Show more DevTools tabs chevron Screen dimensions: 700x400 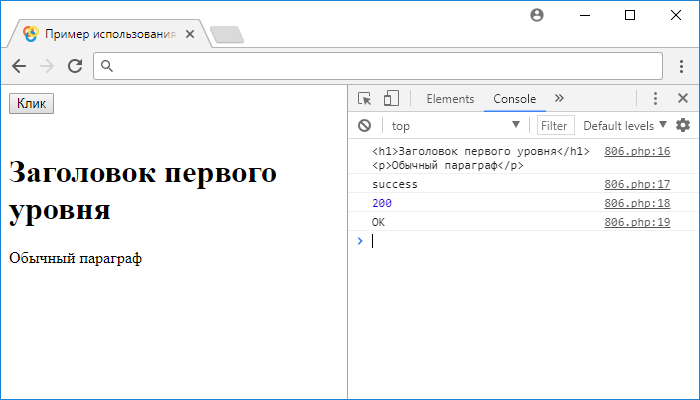click(559, 98)
